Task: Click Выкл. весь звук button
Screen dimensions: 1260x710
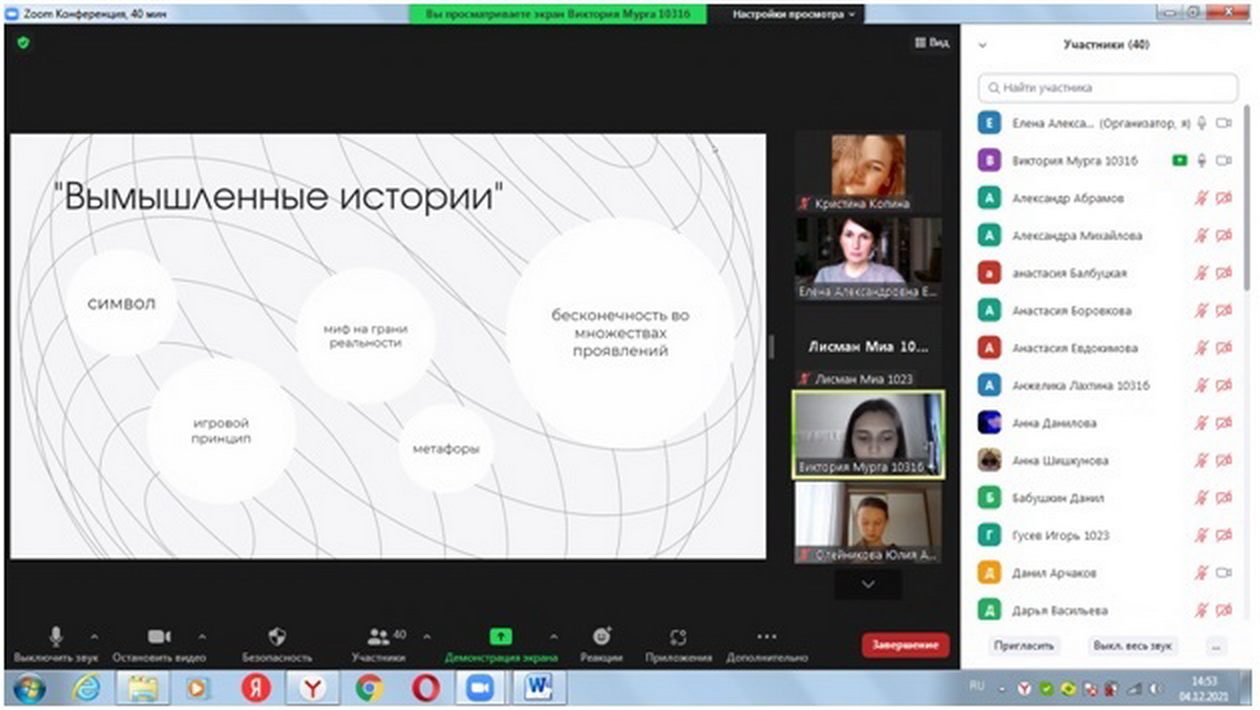Action: [1133, 646]
